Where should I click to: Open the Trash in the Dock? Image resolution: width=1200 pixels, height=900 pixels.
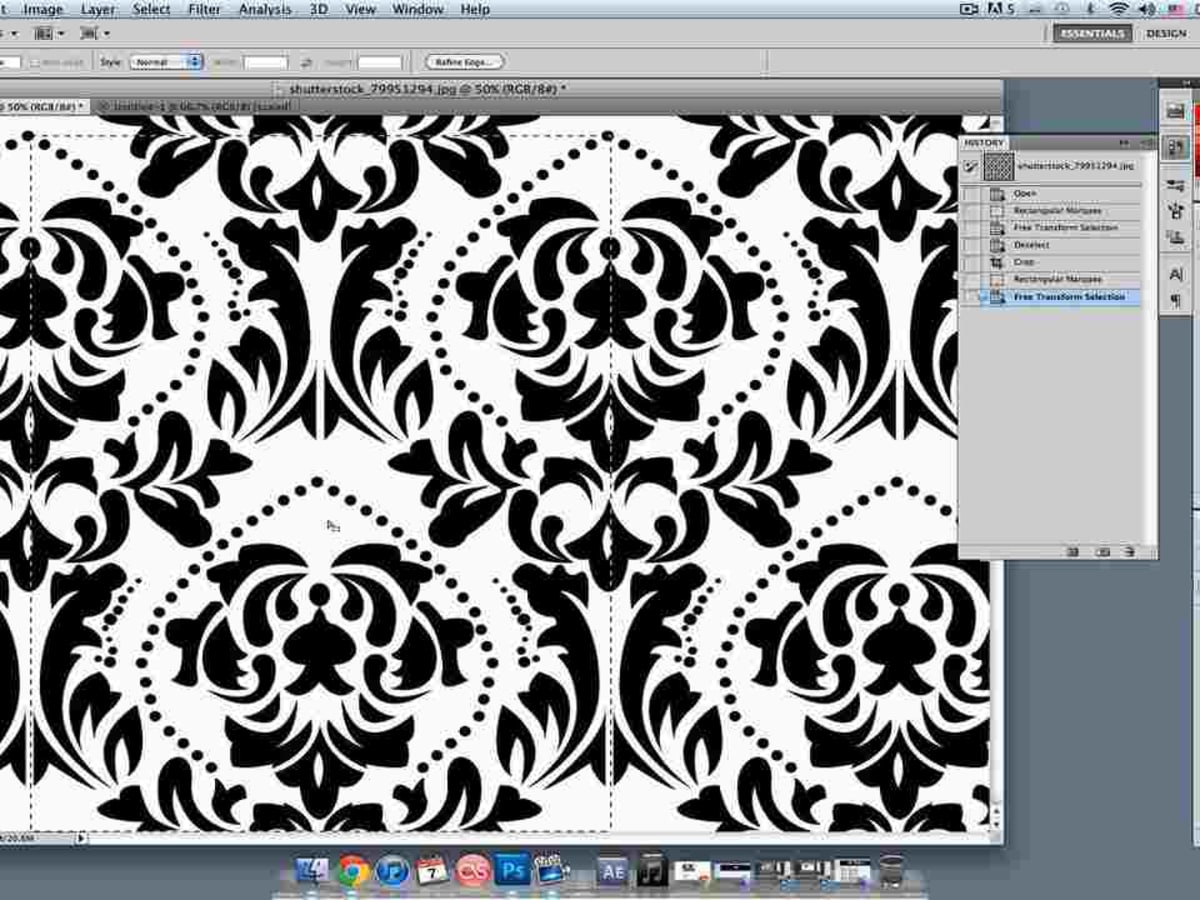click(892, 871)
